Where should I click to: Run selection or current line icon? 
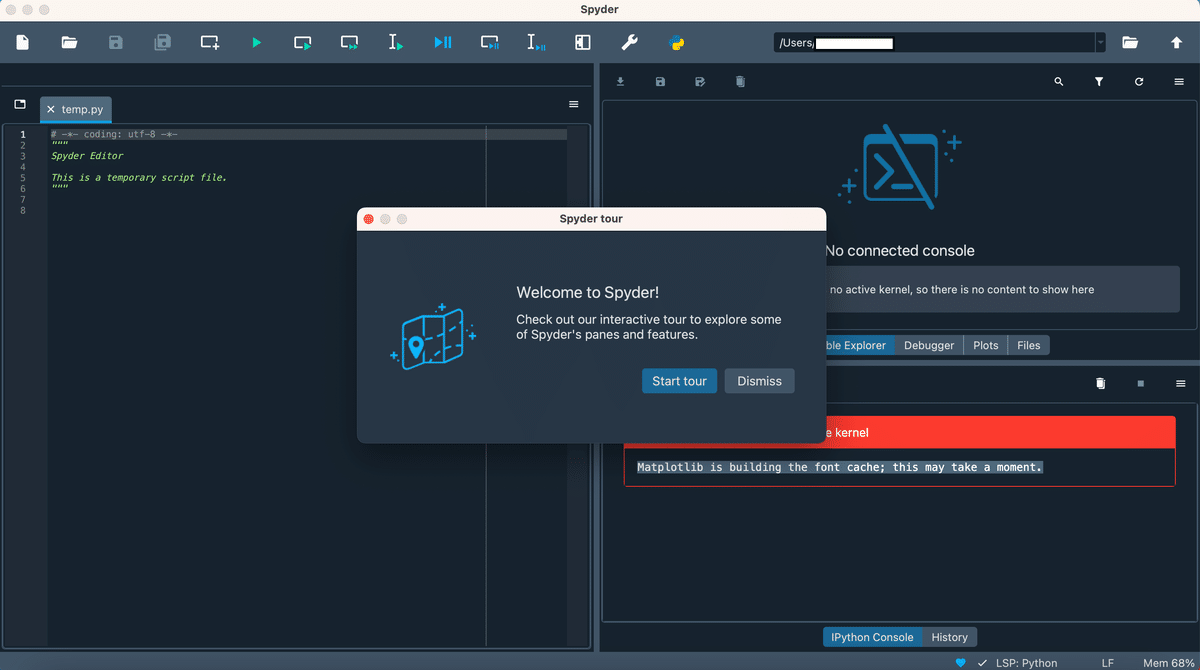pos(396,42)
